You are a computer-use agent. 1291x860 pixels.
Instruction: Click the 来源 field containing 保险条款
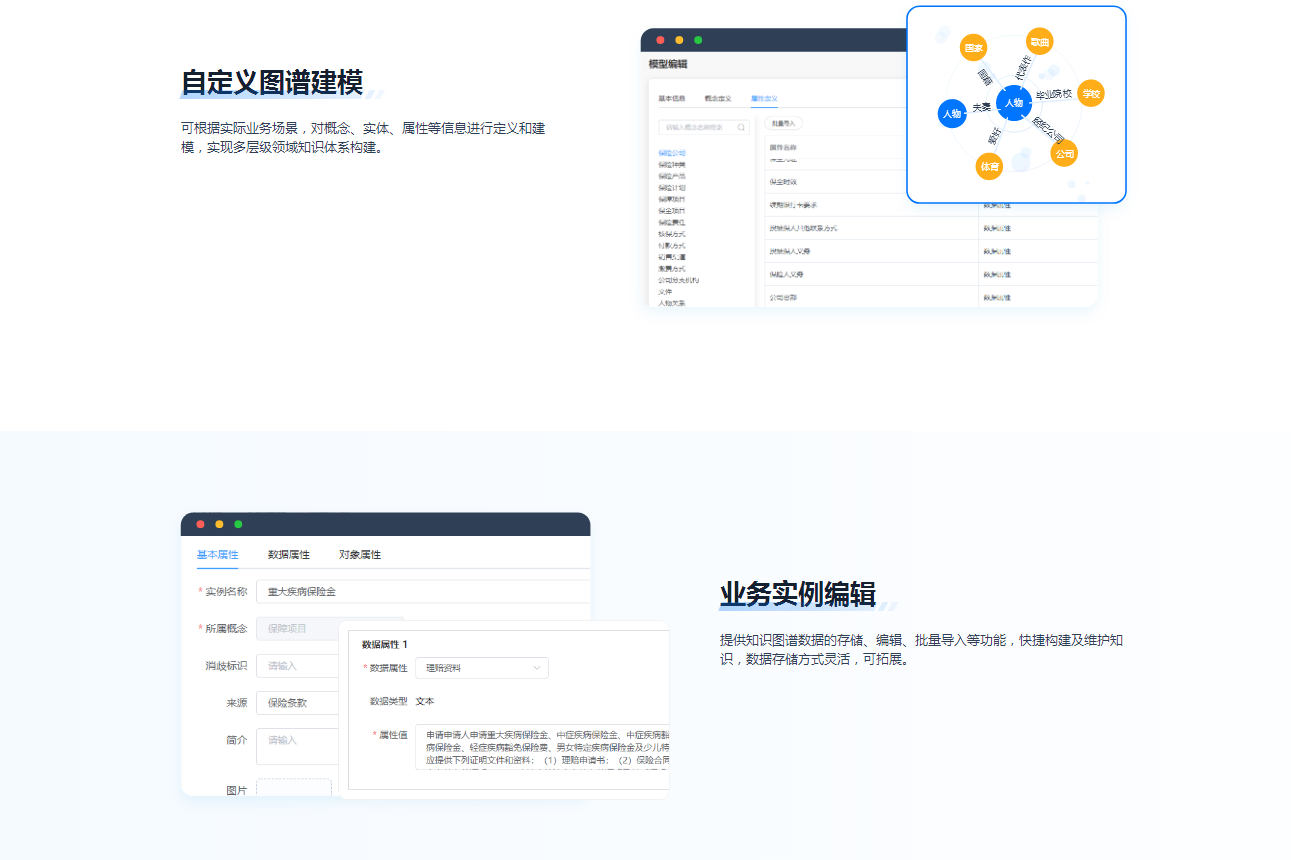(297, 703)
